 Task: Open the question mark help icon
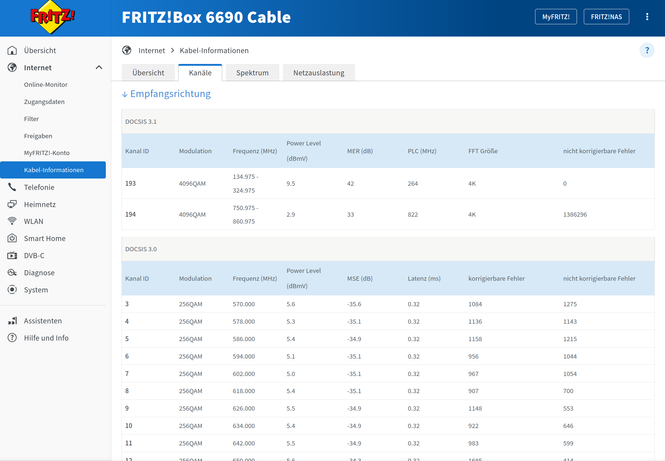tap(647, 50)
